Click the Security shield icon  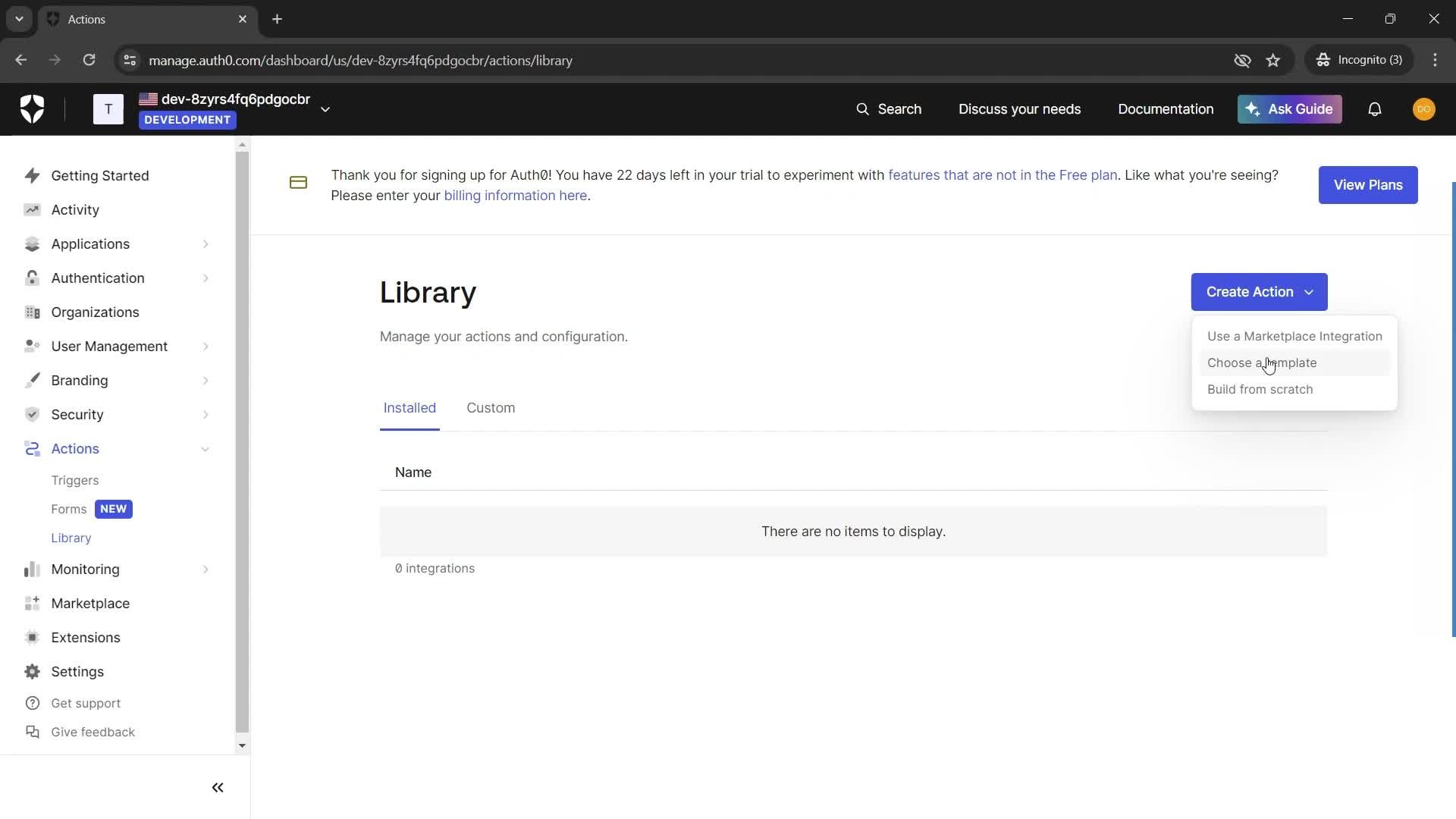[32, 415]
